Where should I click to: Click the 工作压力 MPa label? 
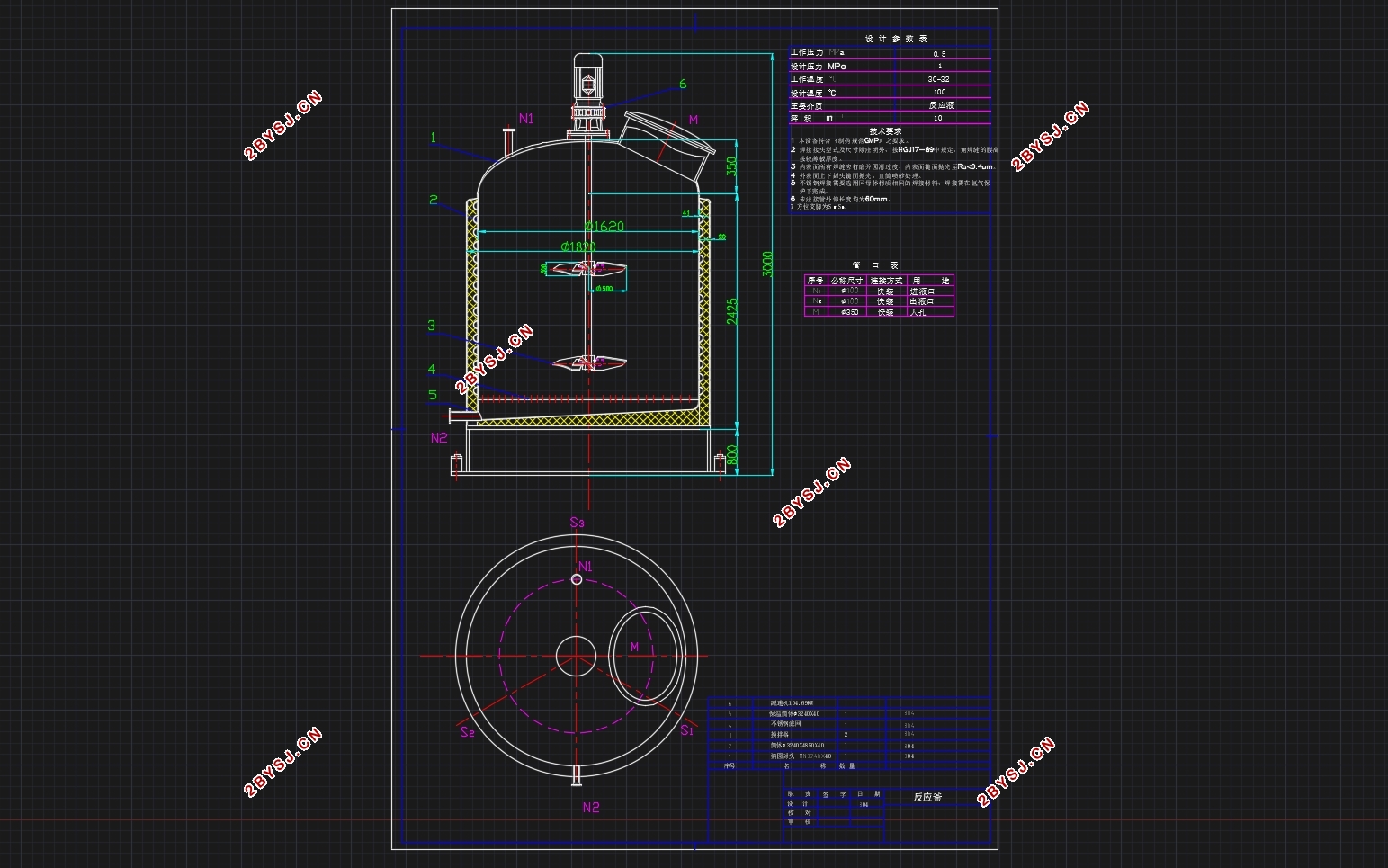point(818,53)
